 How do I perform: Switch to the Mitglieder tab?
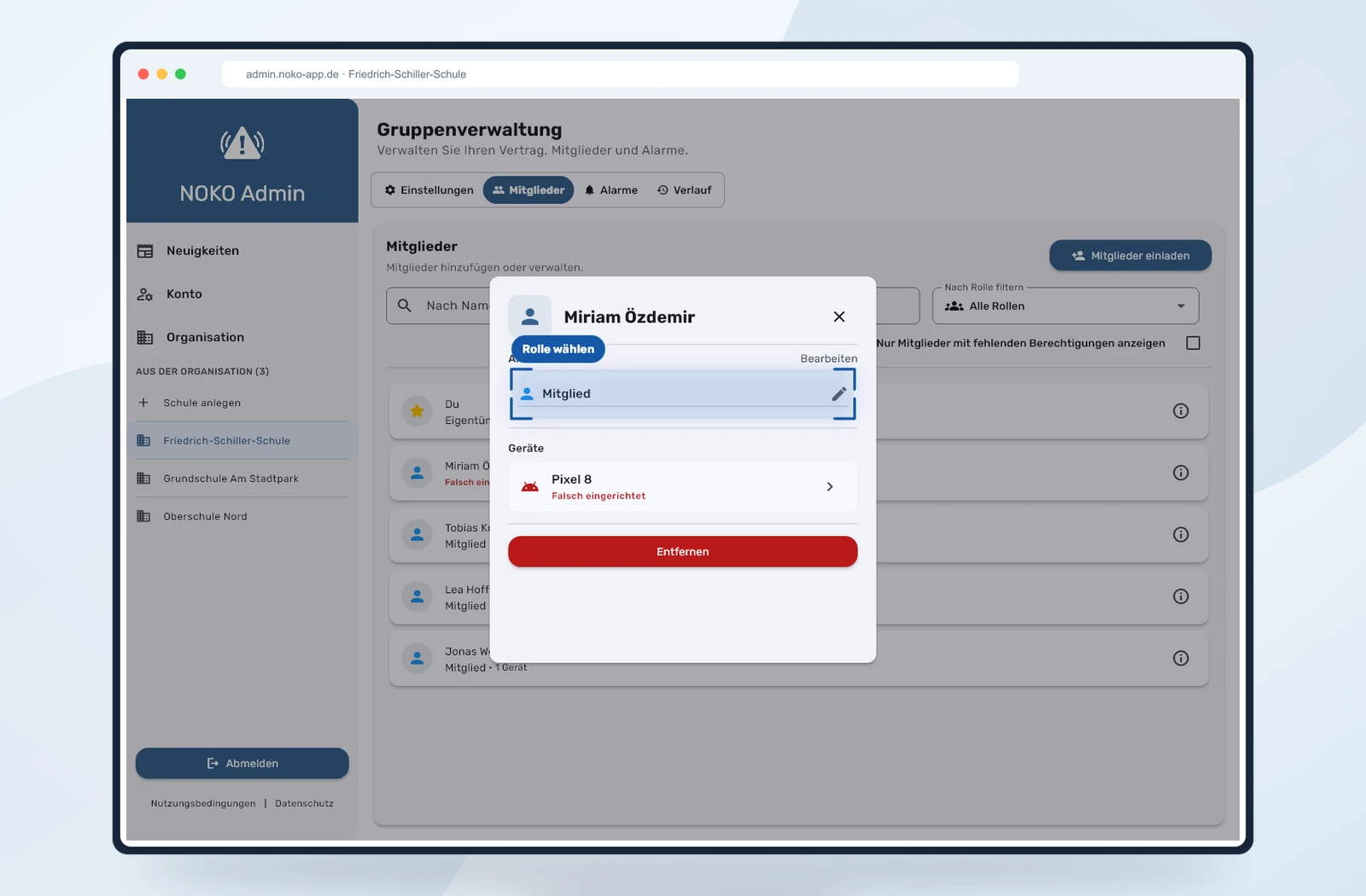tap(528, 190)
